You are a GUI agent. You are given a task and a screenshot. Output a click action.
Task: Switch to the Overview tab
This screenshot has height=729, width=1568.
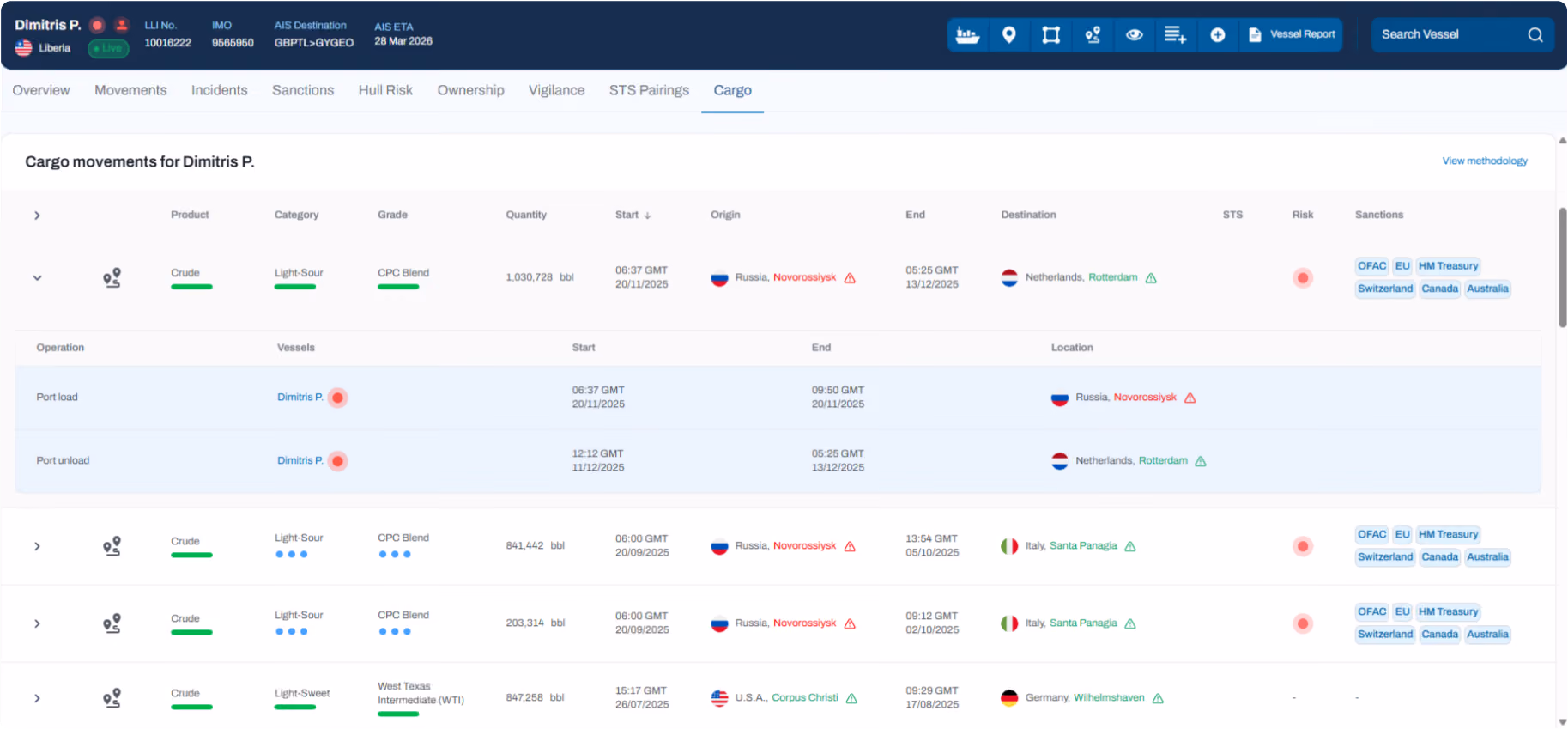[x=41, y=90]
